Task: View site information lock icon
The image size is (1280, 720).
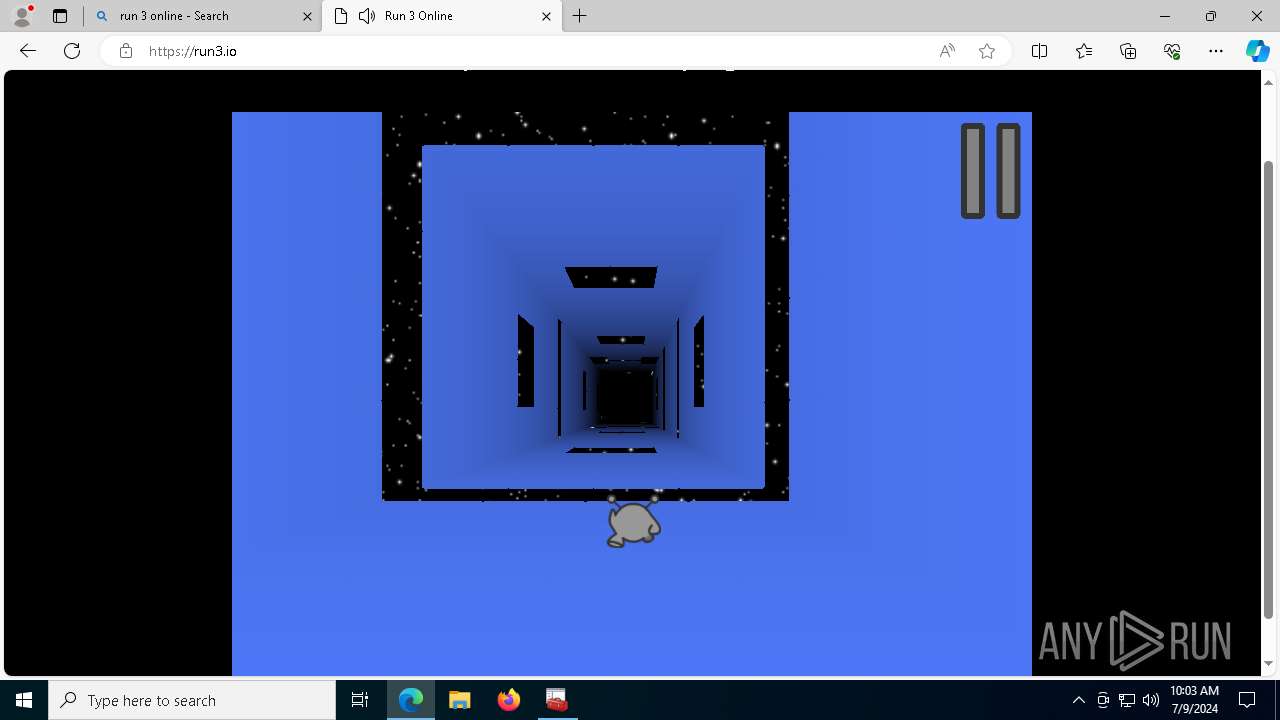Action: coord(126,51)
